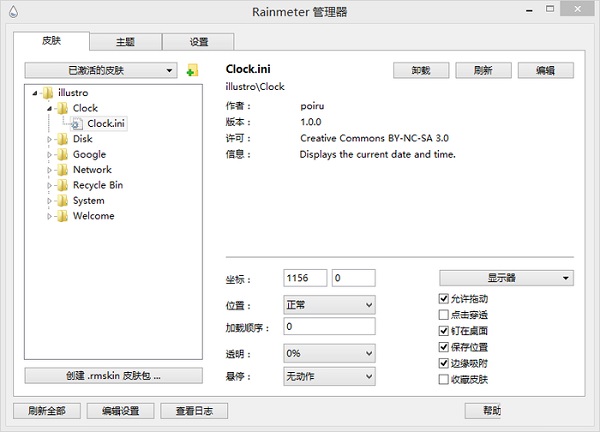Image resolution: width=600 pixels, height=432 pixels.
Task: Click the 编辑设置 button
Action: pyautogui.click(x=120, y=411)
